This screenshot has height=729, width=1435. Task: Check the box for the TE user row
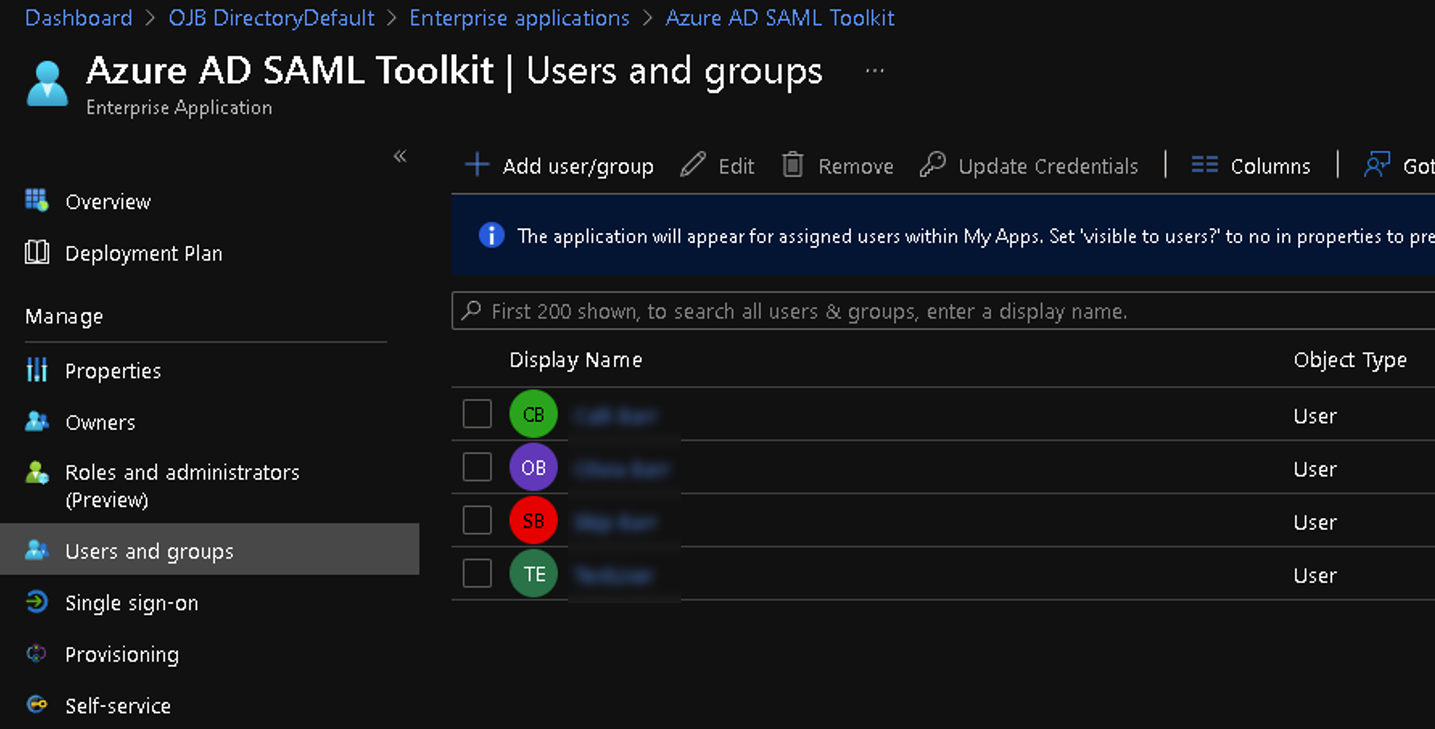coord(477,573)
